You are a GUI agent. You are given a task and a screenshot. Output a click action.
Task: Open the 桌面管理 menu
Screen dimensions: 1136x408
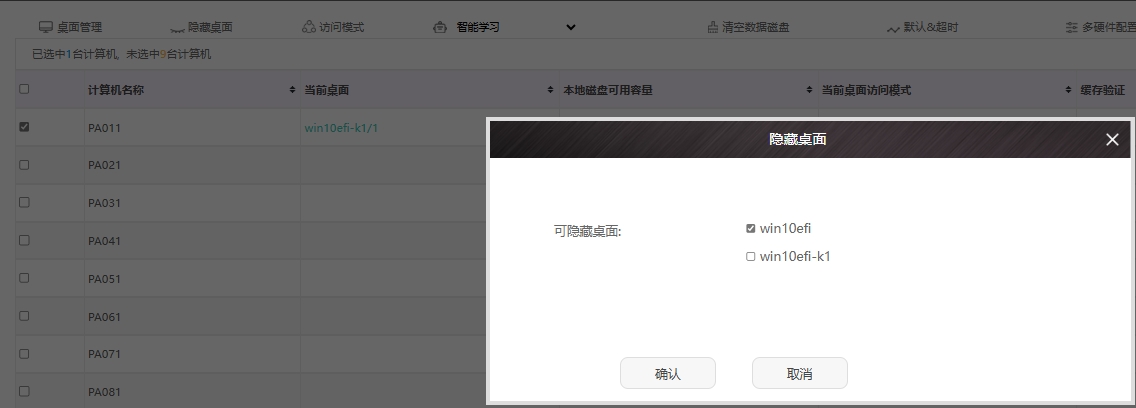pyautogui.click(x=80, y=28)
